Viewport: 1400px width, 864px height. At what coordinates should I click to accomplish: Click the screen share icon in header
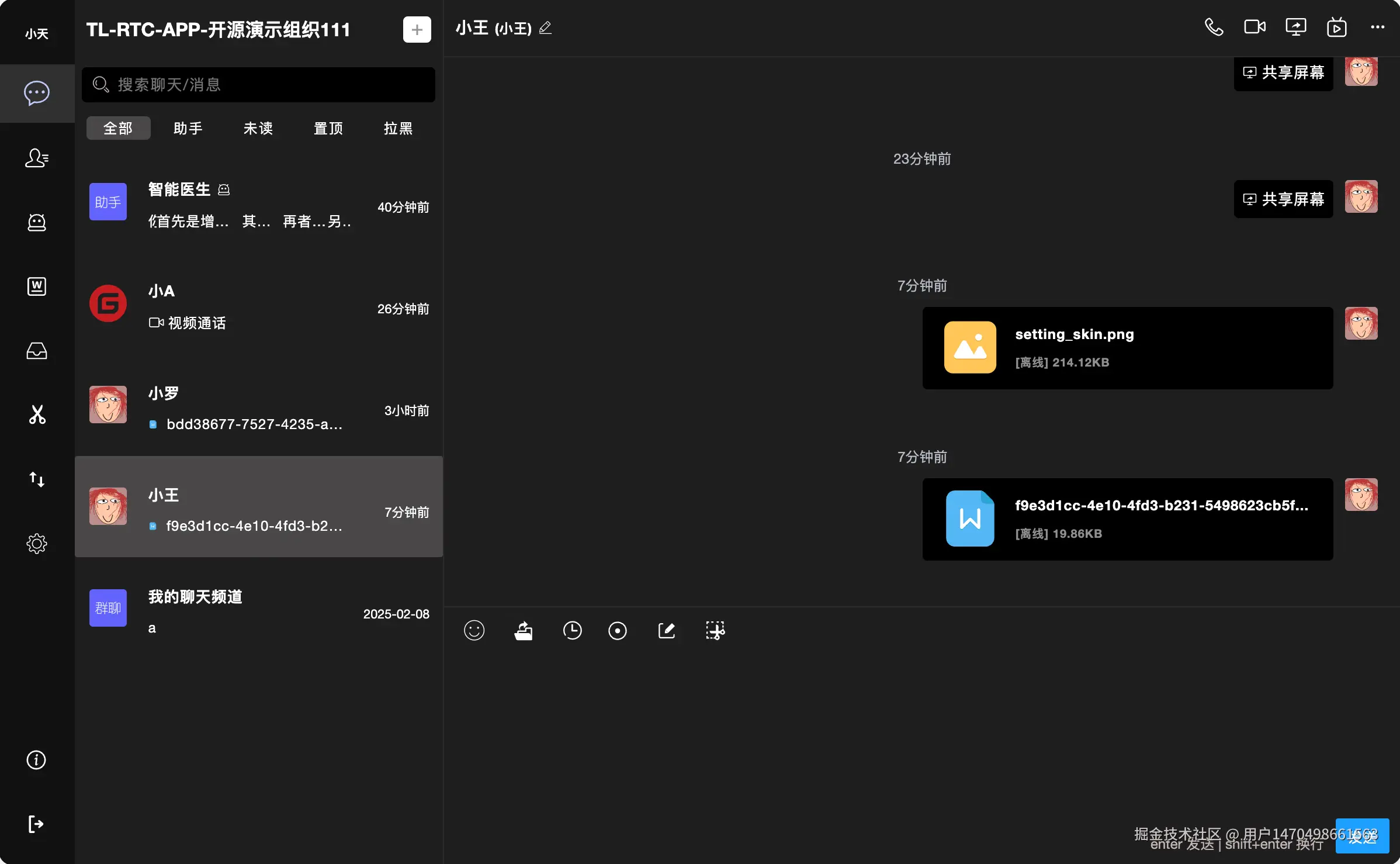point(1295,27)
